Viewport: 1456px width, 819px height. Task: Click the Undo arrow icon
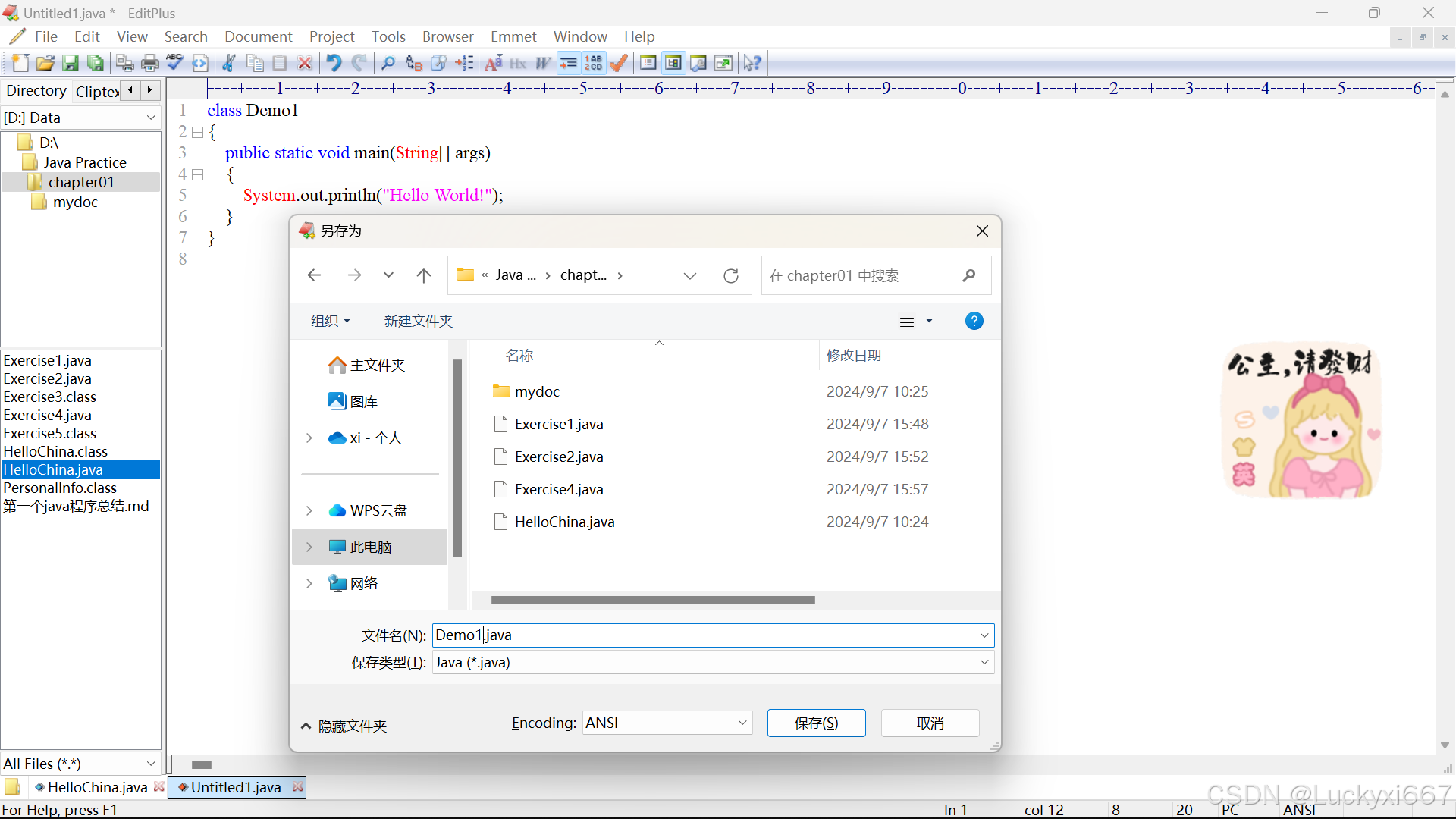(x=334, y=63)
